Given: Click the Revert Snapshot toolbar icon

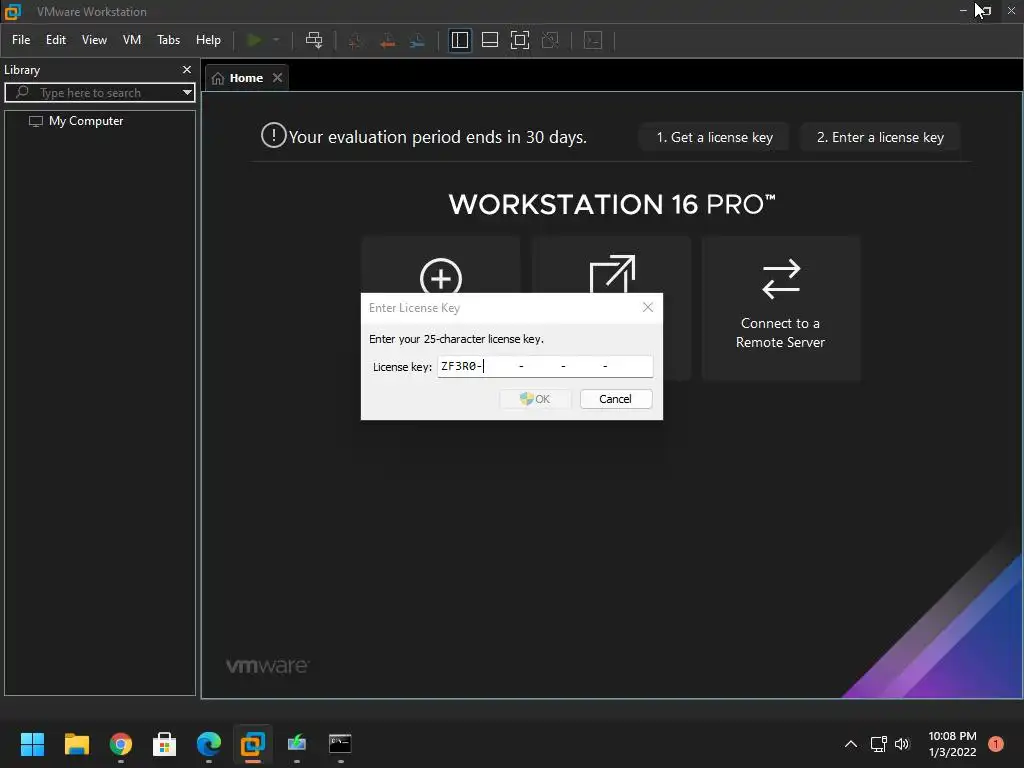Looking at the screenshot, I should click(x=387, y=40).
